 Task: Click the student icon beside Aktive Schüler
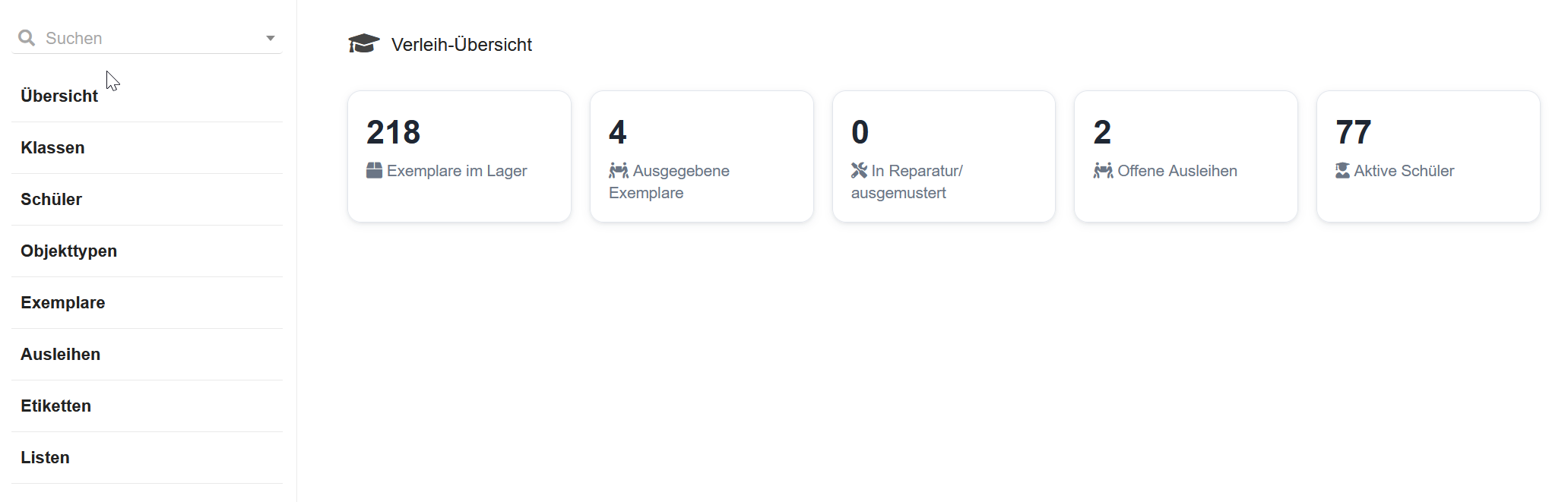[x=1343, y=170]
